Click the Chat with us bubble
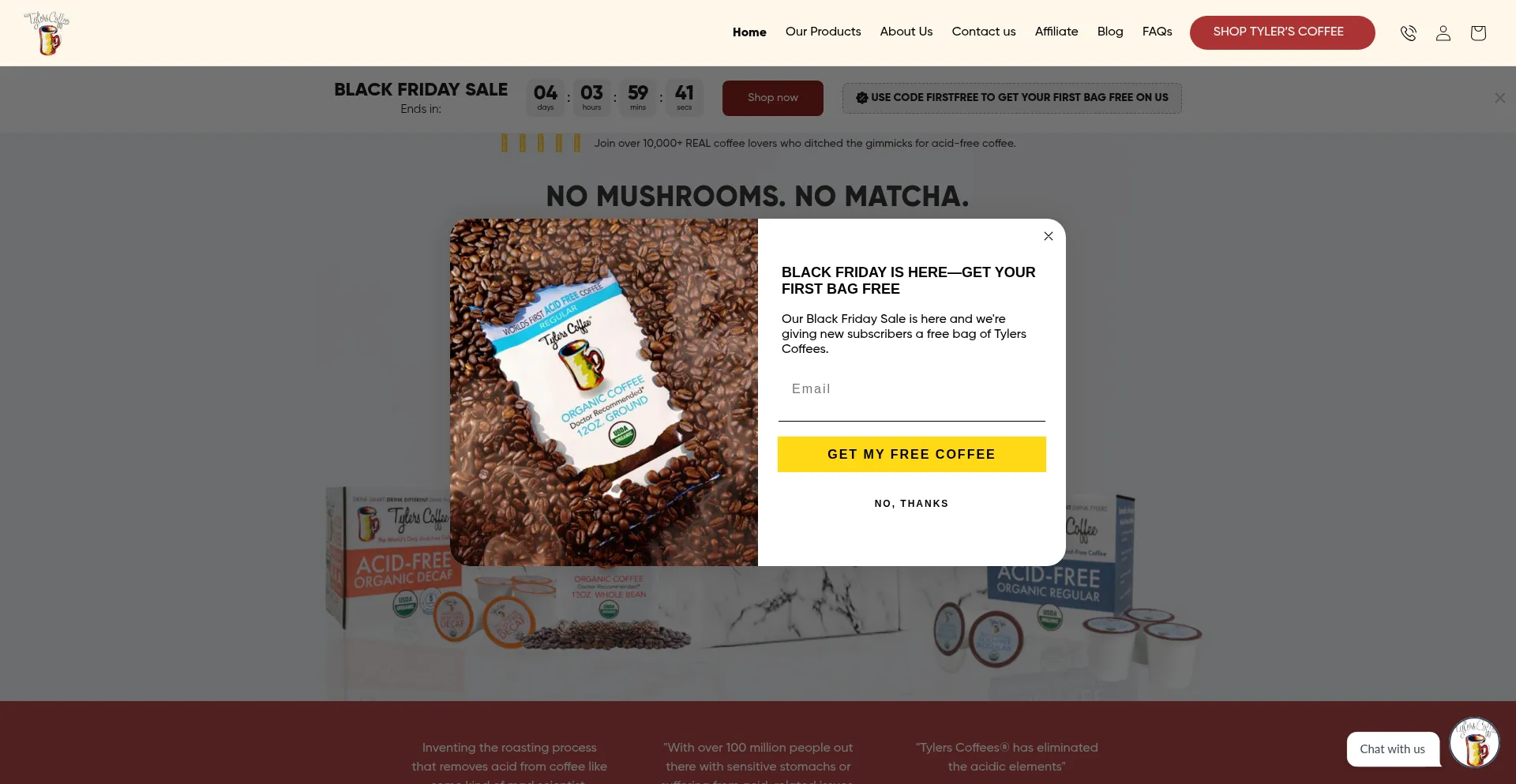1516x784 pixels. coord(1393,749)
